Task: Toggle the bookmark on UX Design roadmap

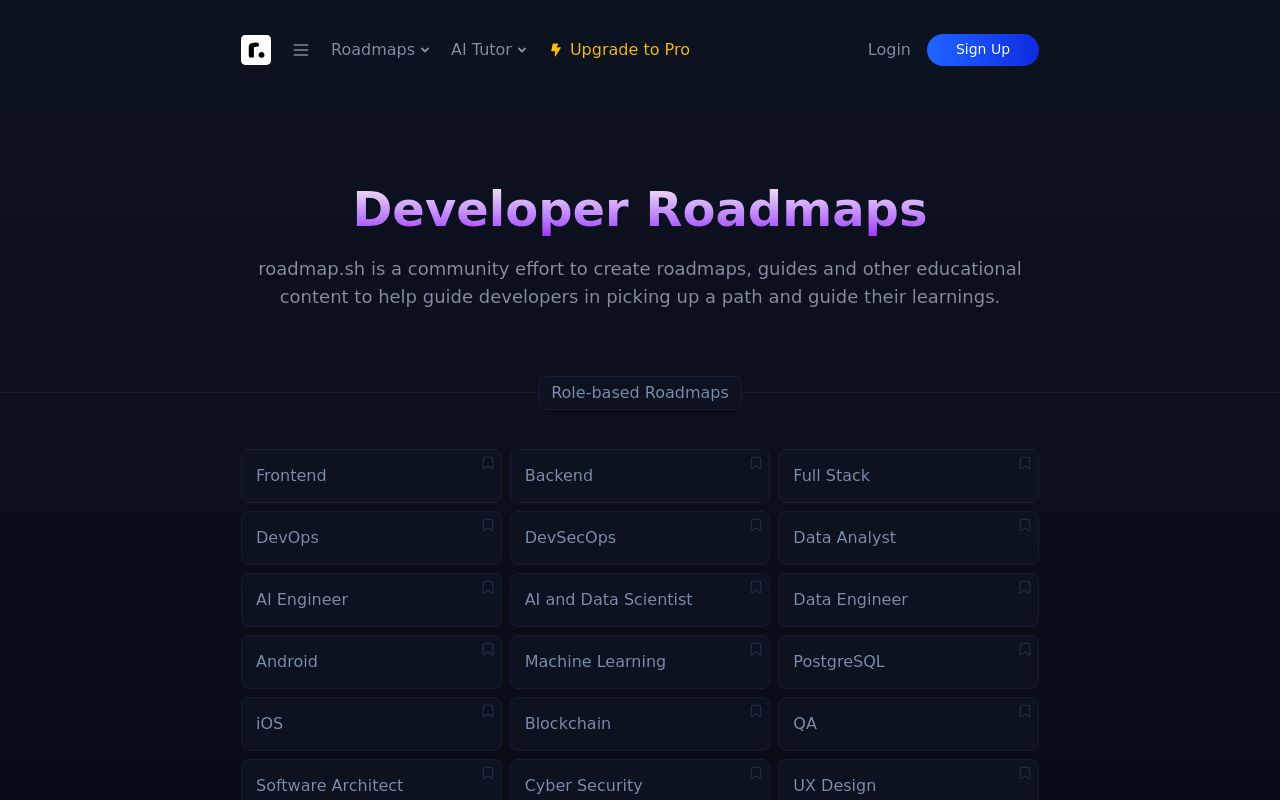Action: [x=1025, y=773]
